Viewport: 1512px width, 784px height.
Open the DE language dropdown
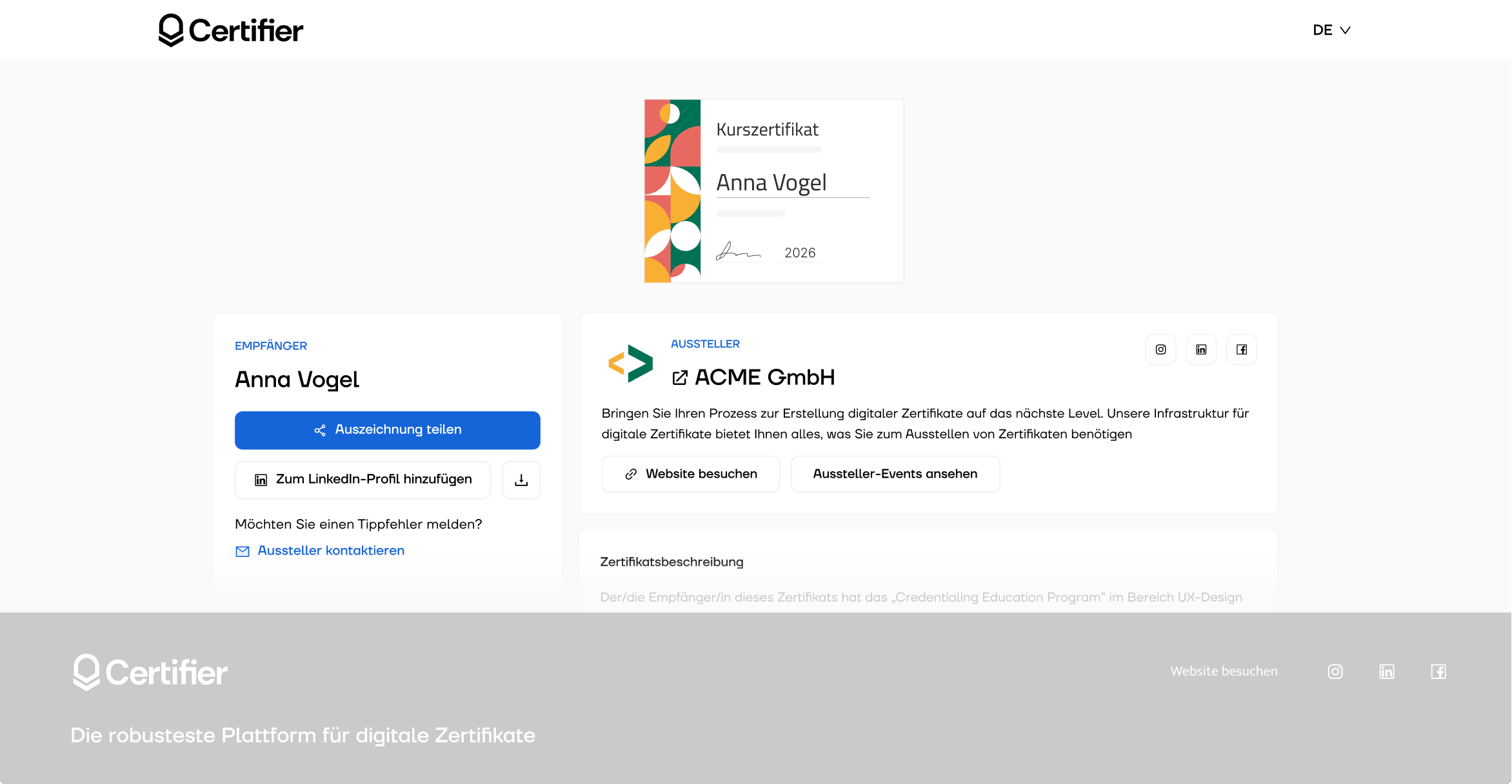click(1331, 30)
